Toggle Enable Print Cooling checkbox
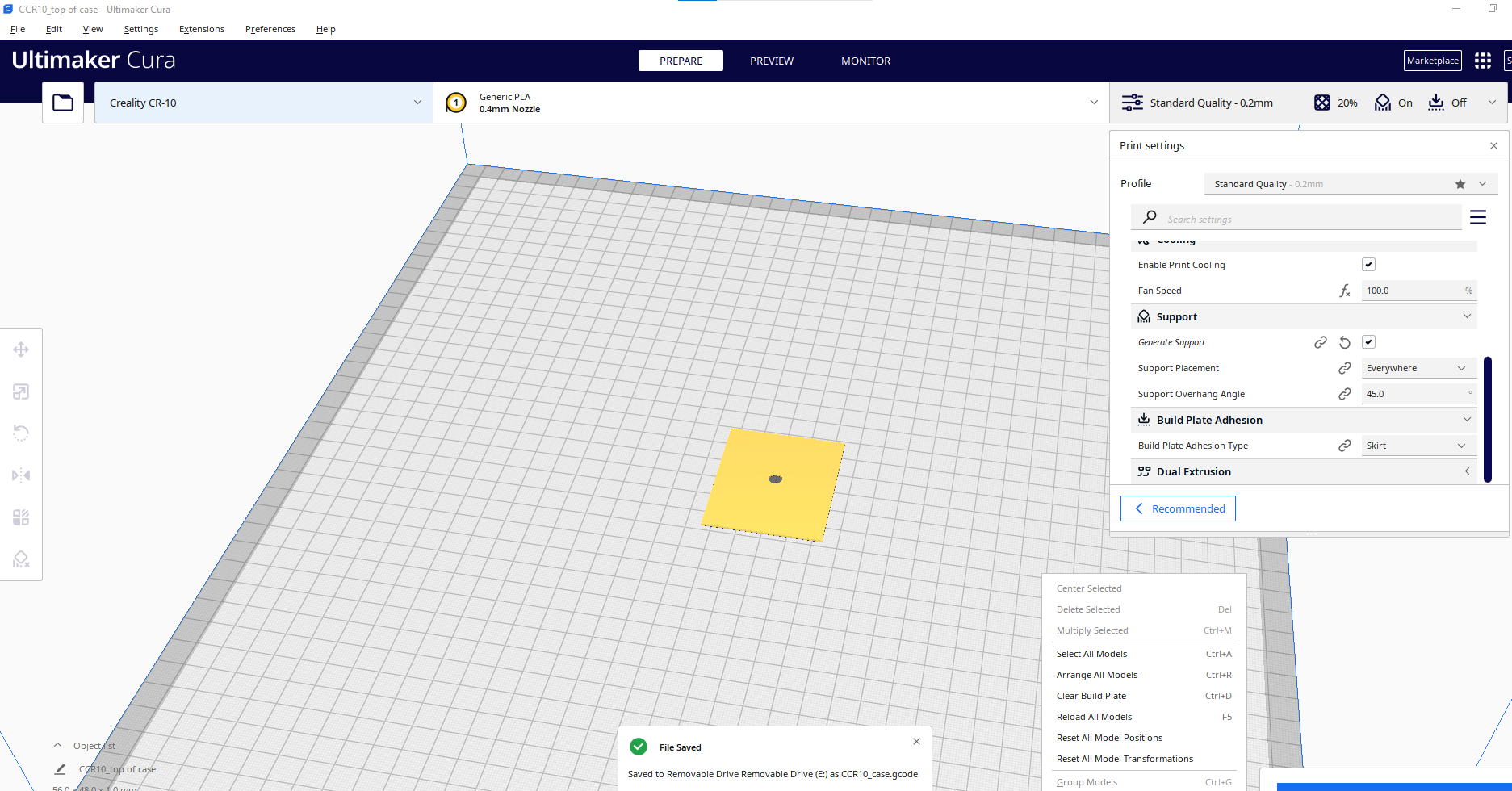Image resolution: width=1512 pixels, height=791 pixels. (x=1368, y=265)
